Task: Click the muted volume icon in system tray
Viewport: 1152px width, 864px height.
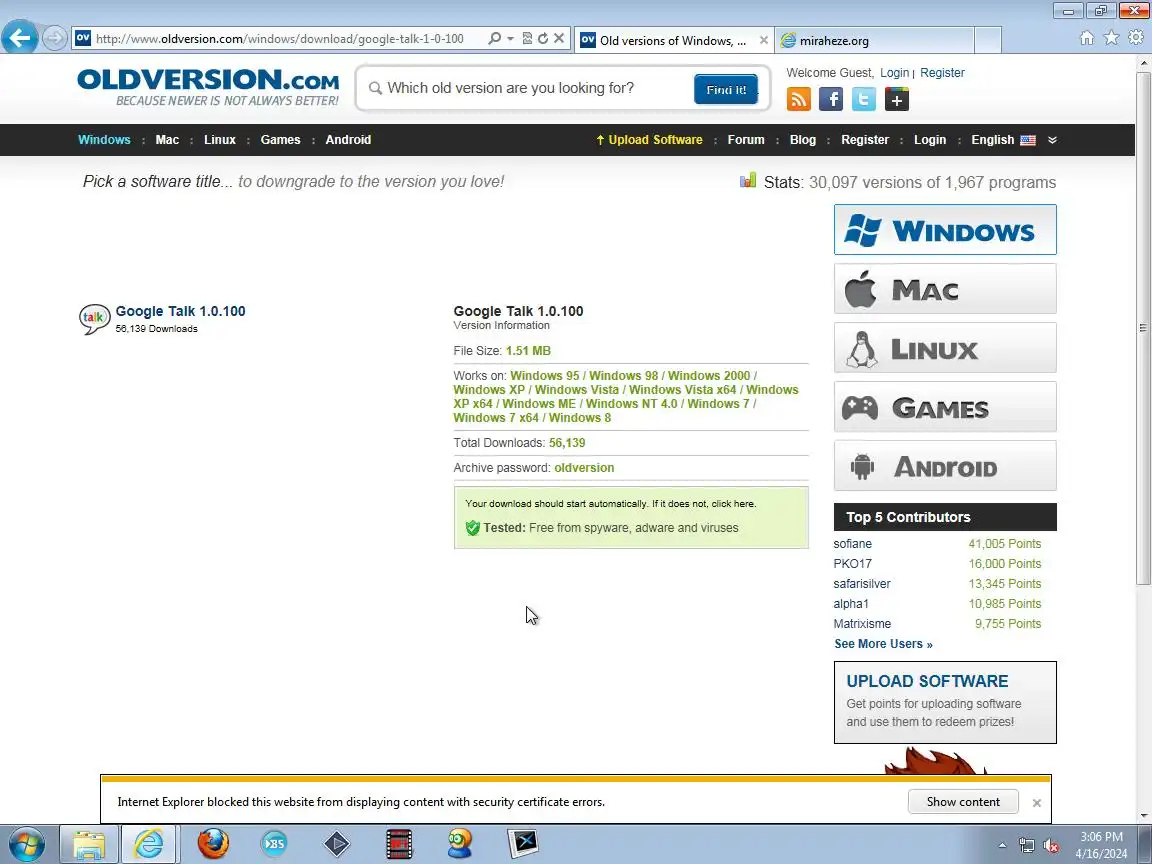Action: [1051, 845]
